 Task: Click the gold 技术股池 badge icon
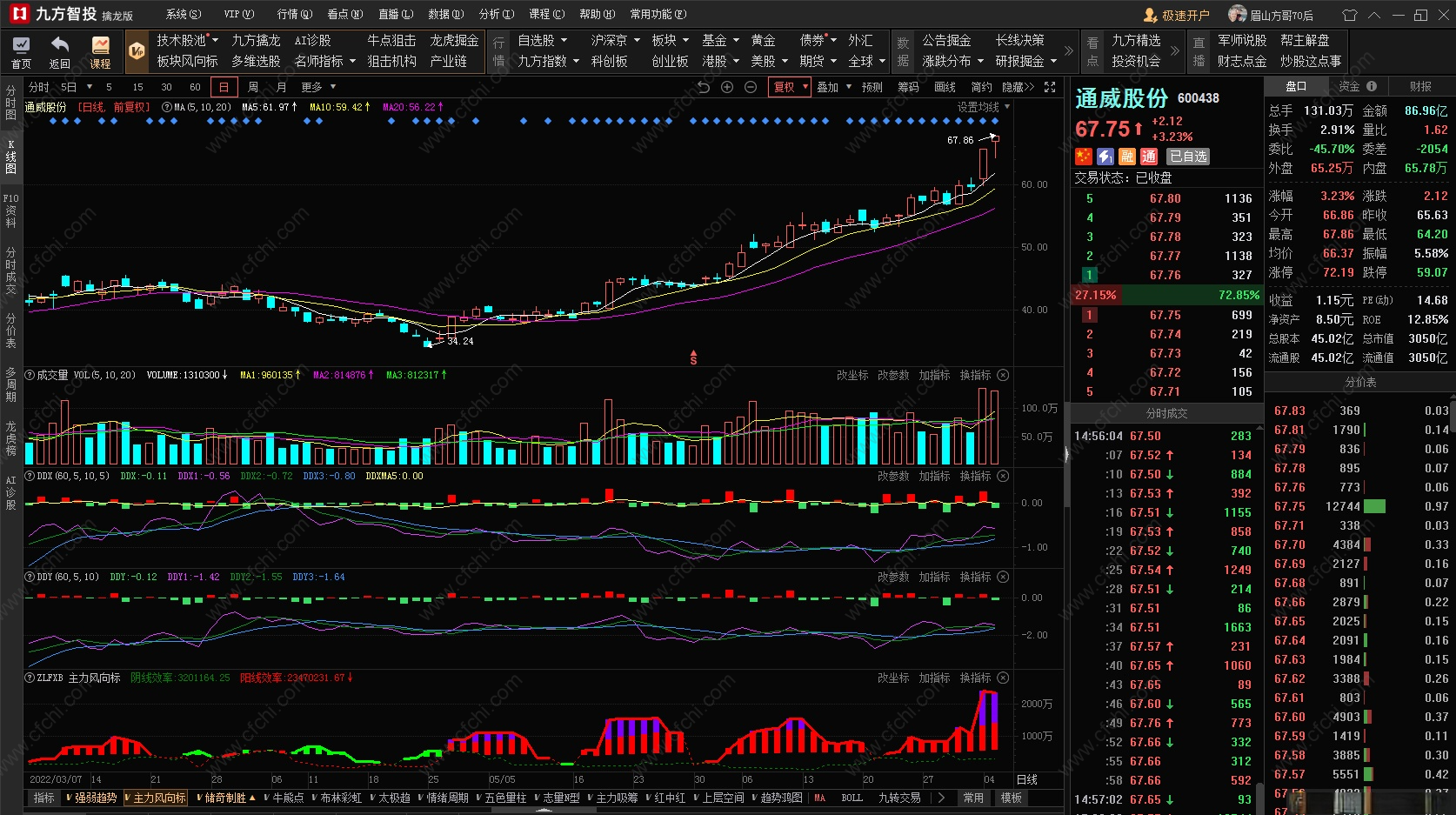pos(137,50)
